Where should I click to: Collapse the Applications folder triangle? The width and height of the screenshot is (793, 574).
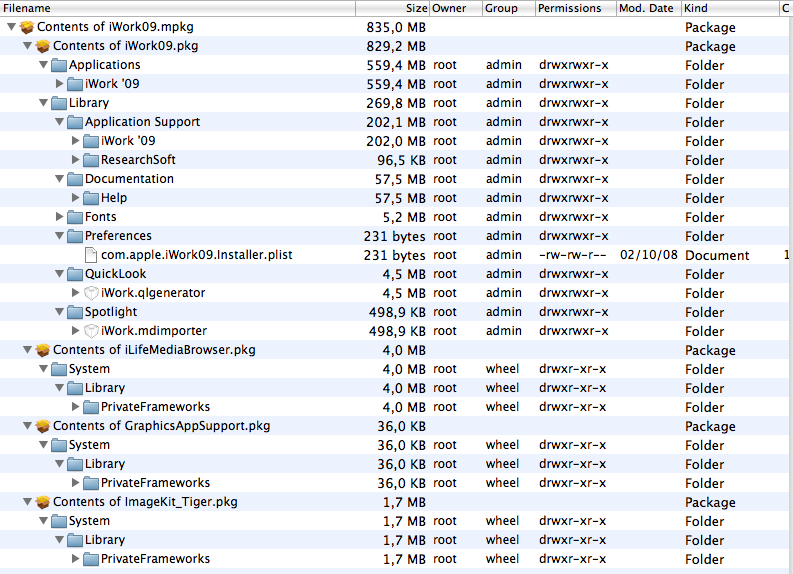(x=43, y=65)
